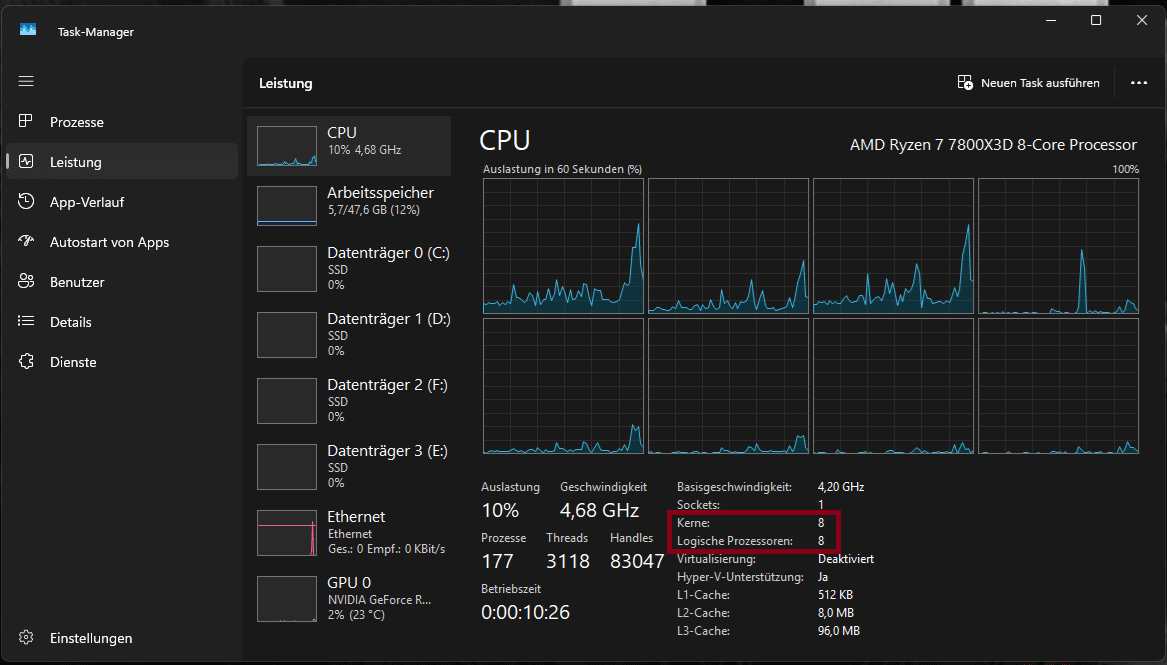Image resolution: width=1167 pixels, height=665 pixels.
Task: Click the L1-Cache value 512 KB
Action: pos(835,594)
